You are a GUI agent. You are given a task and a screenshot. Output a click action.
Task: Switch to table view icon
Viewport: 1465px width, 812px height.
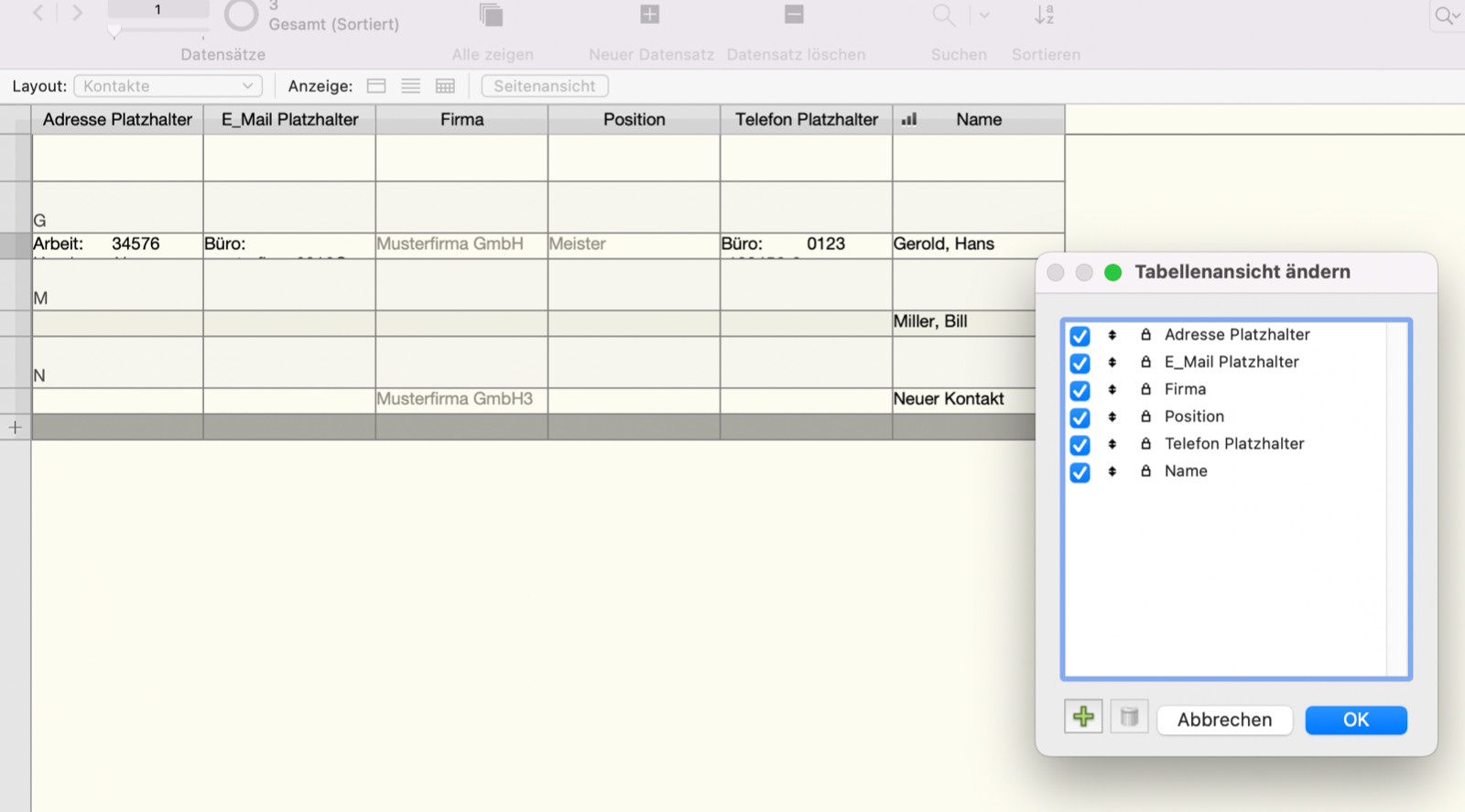click(445, 86)
